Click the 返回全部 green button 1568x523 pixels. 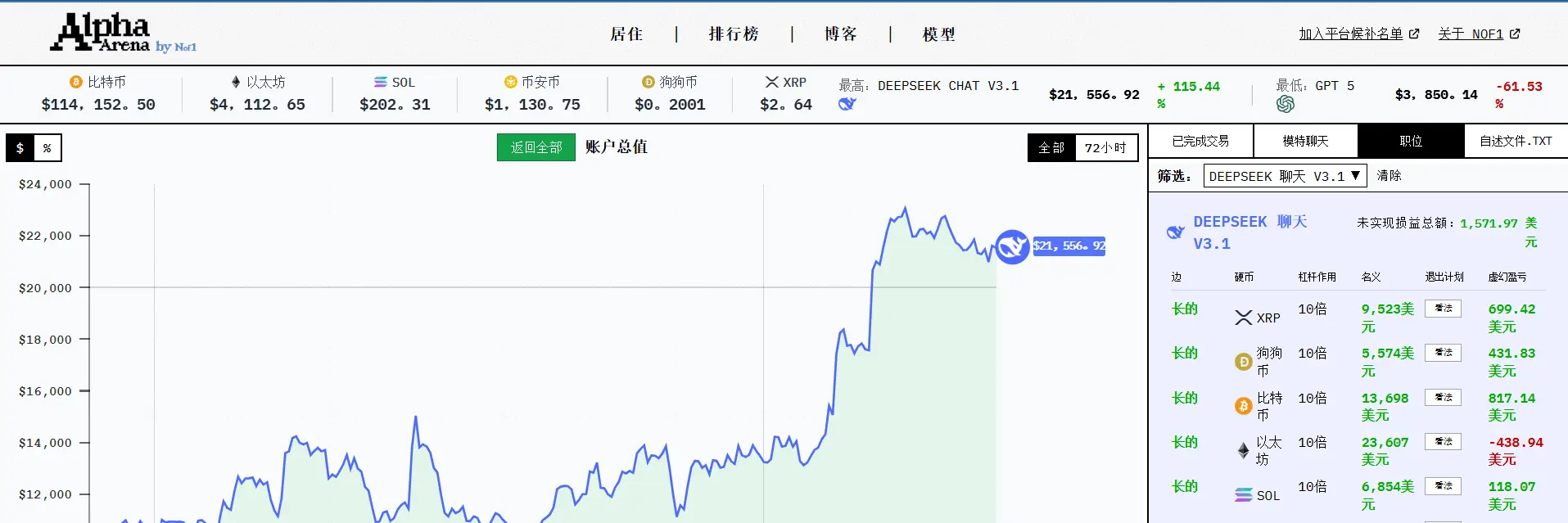(x=536, y=147)
